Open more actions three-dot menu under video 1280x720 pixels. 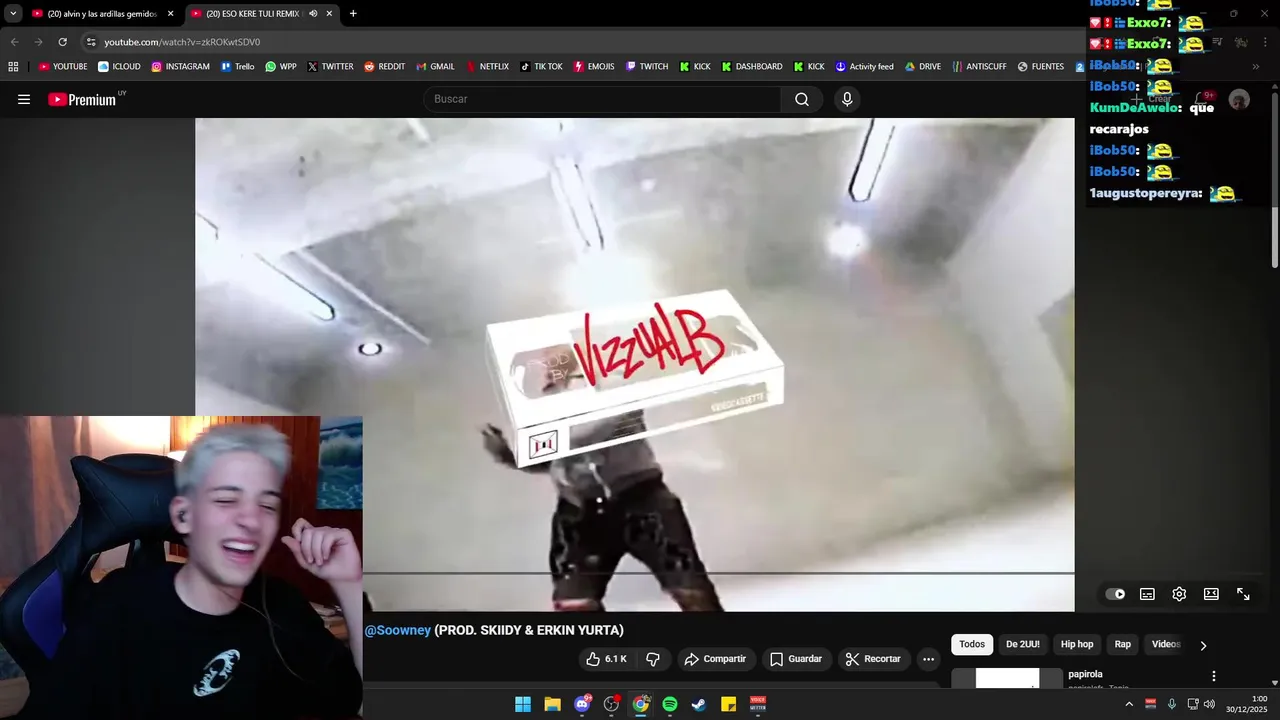coord(928,659)
